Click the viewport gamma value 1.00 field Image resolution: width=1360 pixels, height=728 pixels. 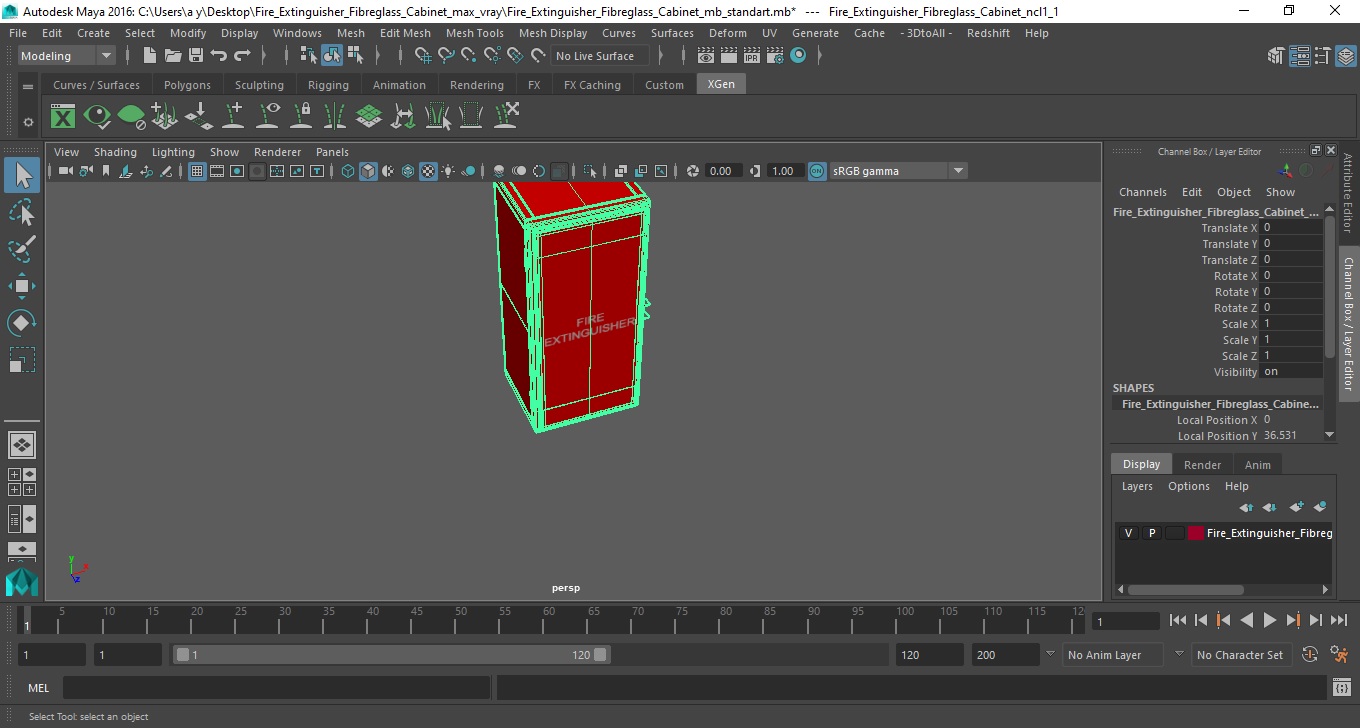(783, 171)
